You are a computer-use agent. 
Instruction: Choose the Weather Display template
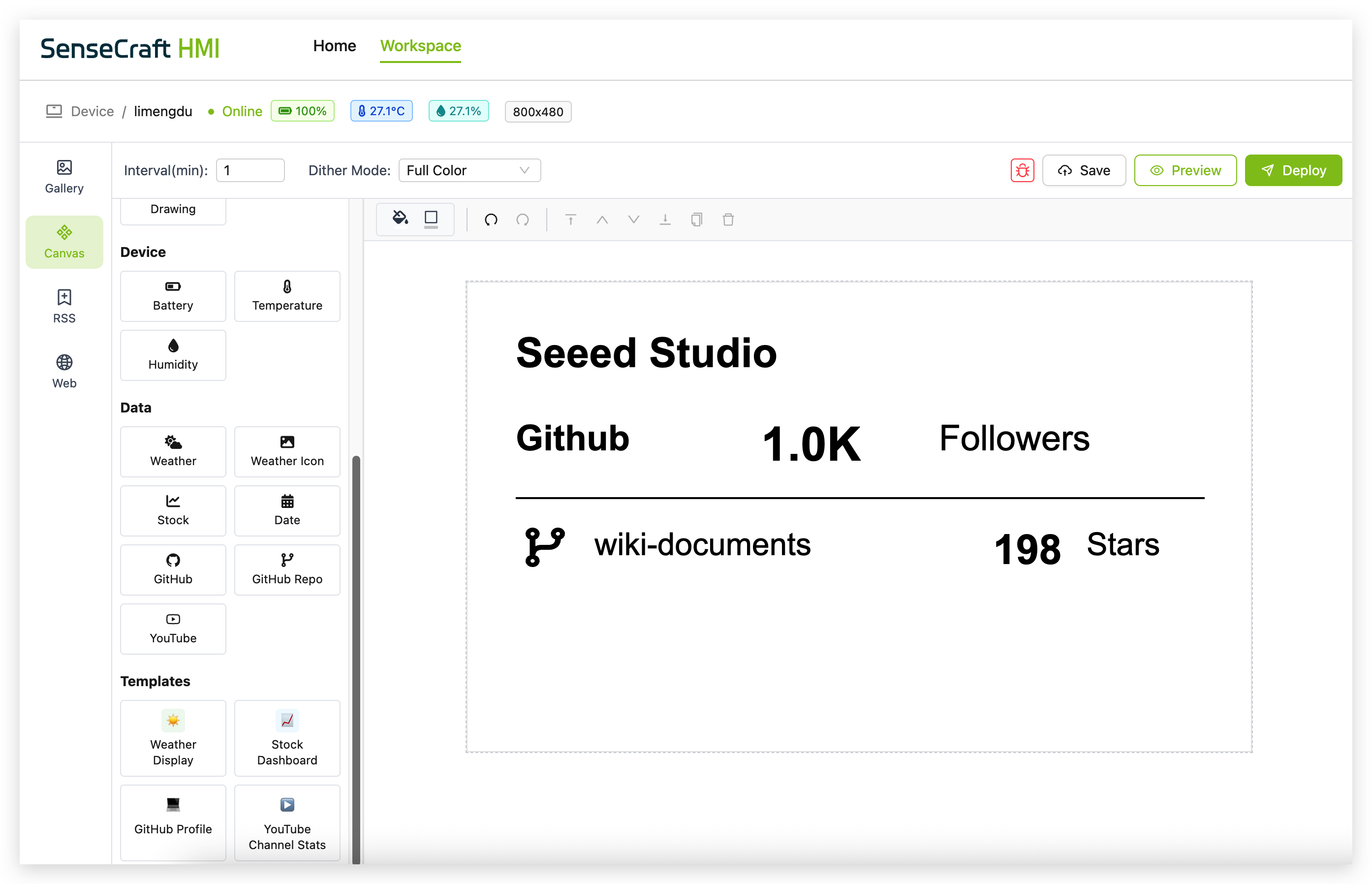tap(173, 738)
